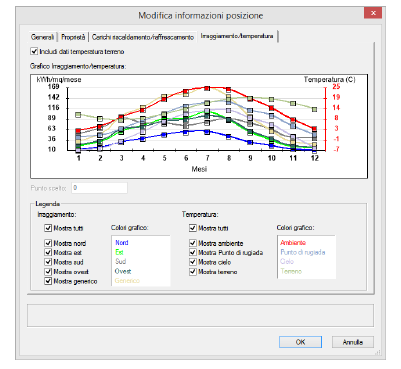Toggle Mostra generico checkbox
The image size is (401, 369).
coord(48,281)
